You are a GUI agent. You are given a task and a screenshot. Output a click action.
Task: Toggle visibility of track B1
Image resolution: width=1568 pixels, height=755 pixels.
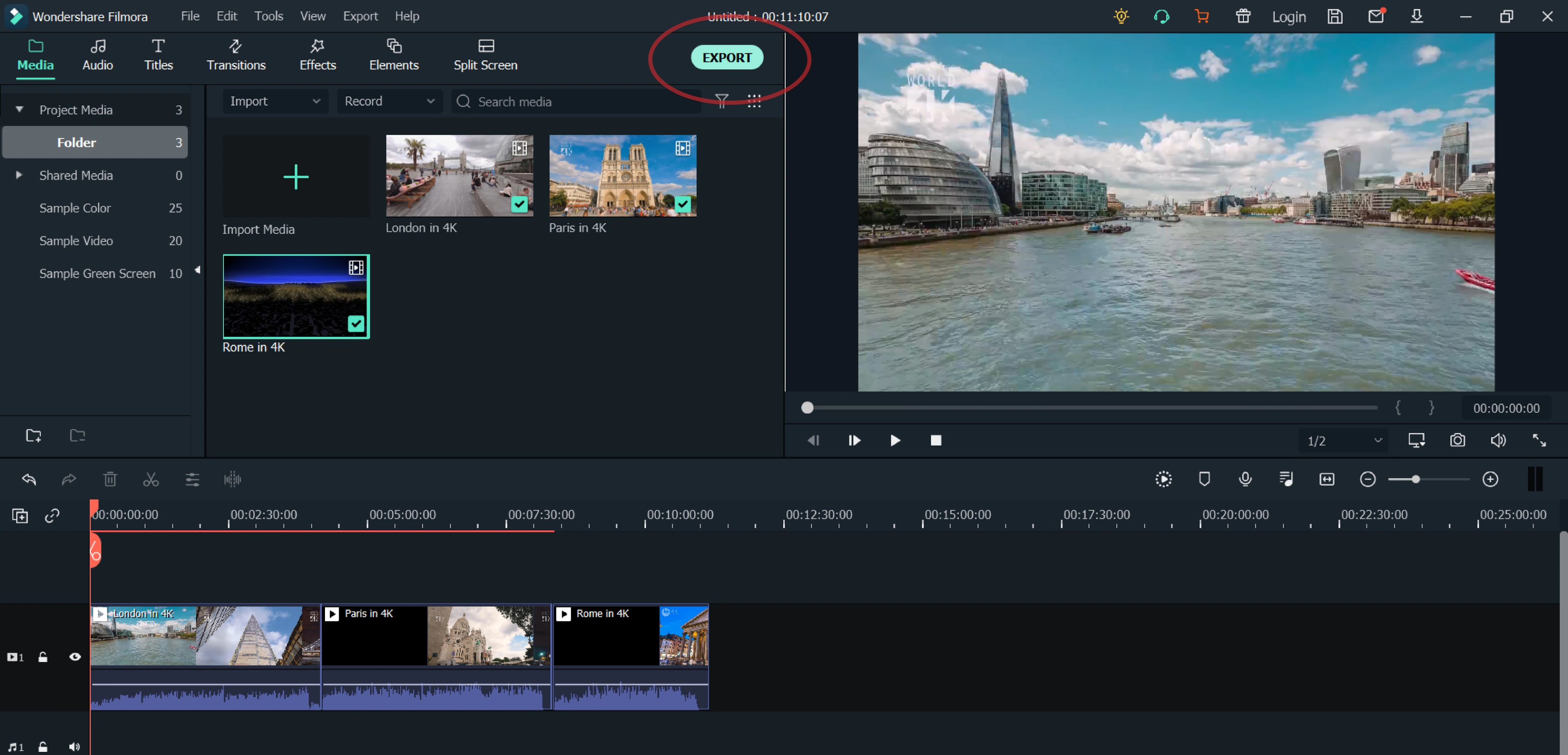click(x=74, y=657)
